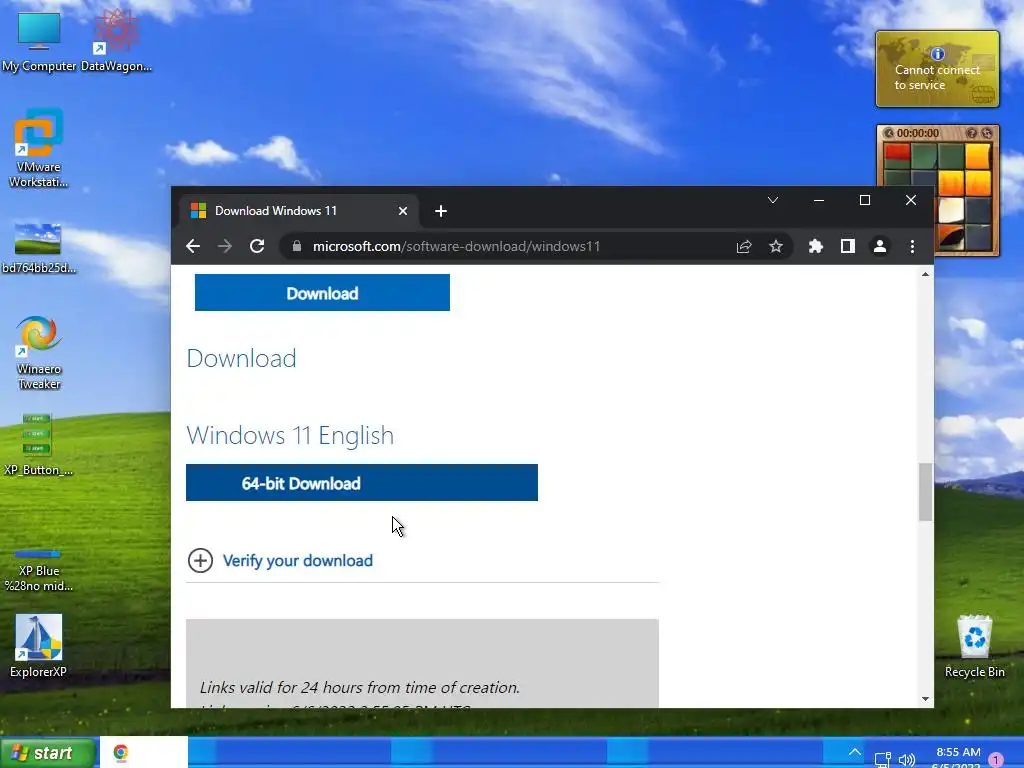This screenshot has width=1024, height=768.
Task: Open Winaero Tweaker desktop shortcut
Action: [x=39, y=353]
